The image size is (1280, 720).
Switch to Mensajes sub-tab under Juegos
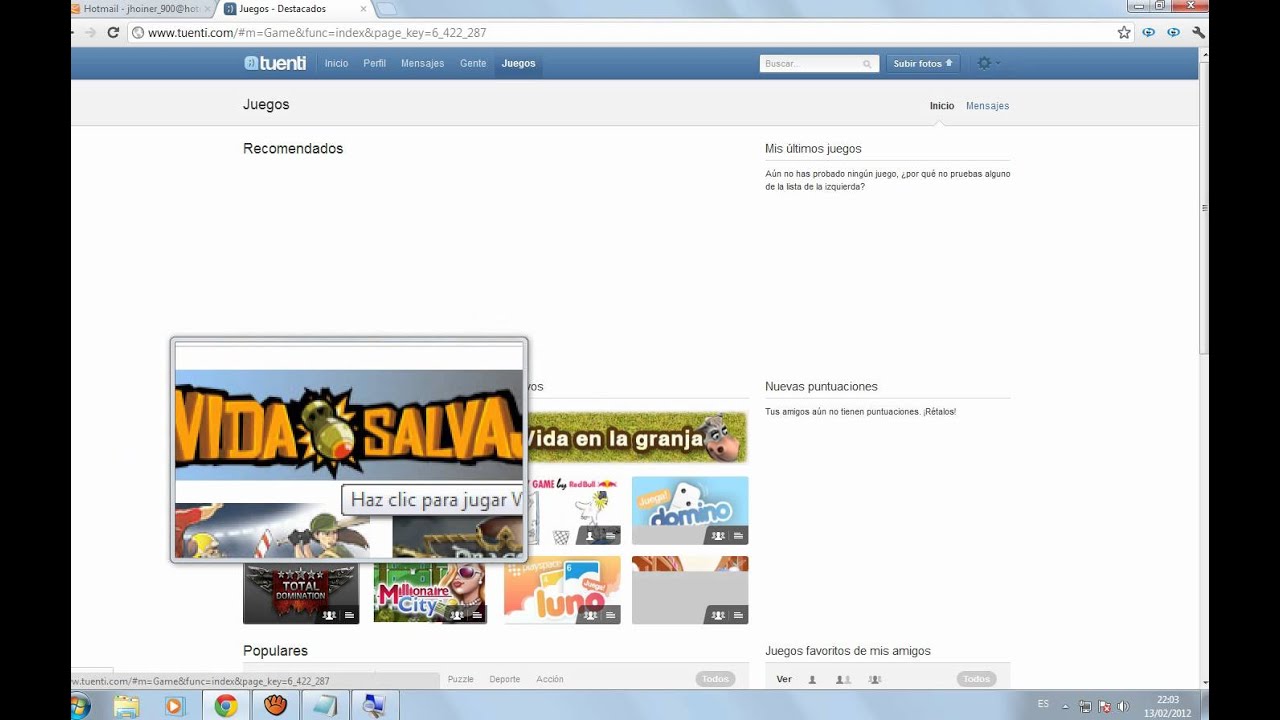987,106
